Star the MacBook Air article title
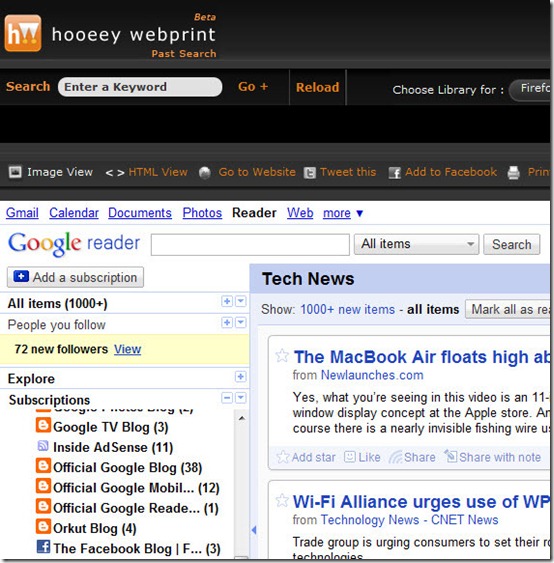Image resolution: width=554 pixels, height=563 pixels. coord(282,355)
